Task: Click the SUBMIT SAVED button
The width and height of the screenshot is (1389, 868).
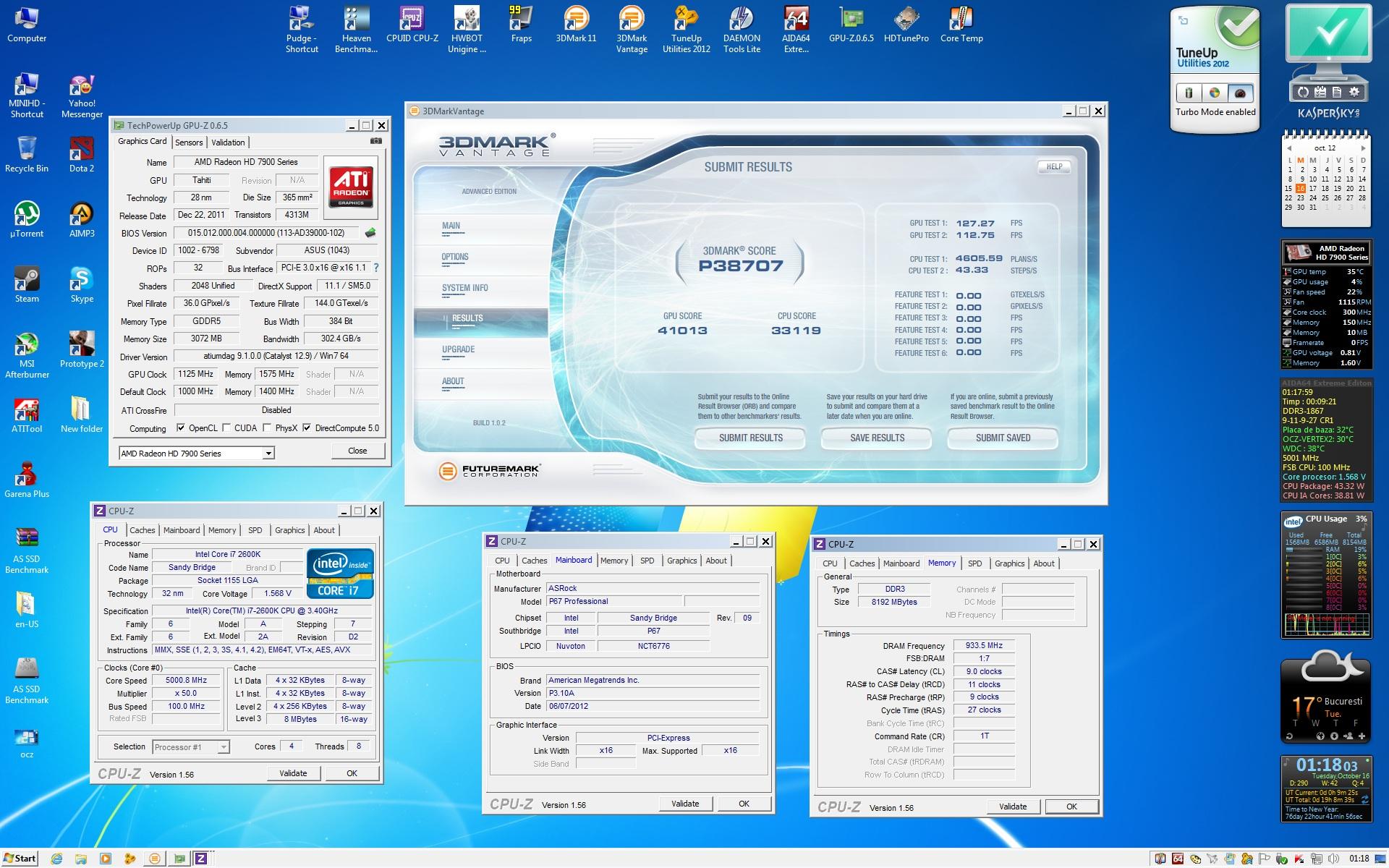Action: [x=1003, y=438]
